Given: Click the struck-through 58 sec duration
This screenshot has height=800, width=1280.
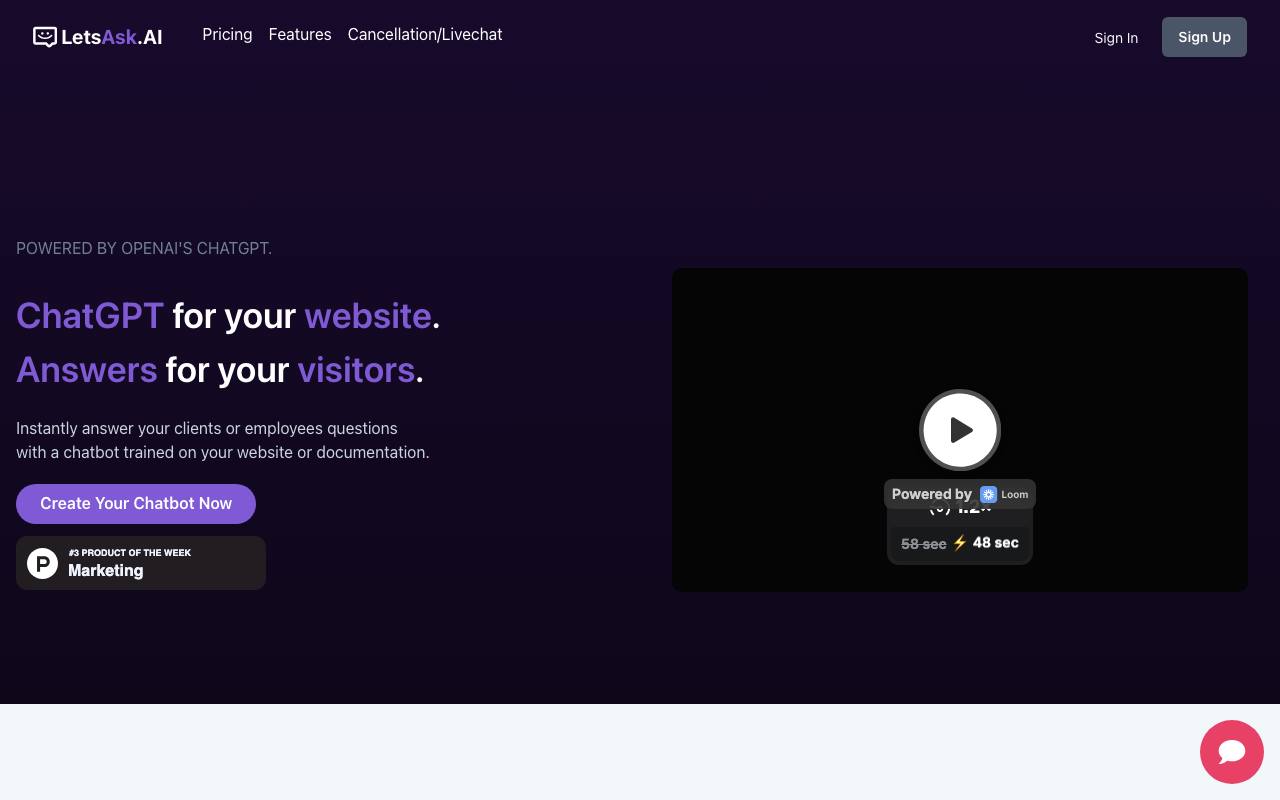Looking at the screenshot, I should pos(923,544).
